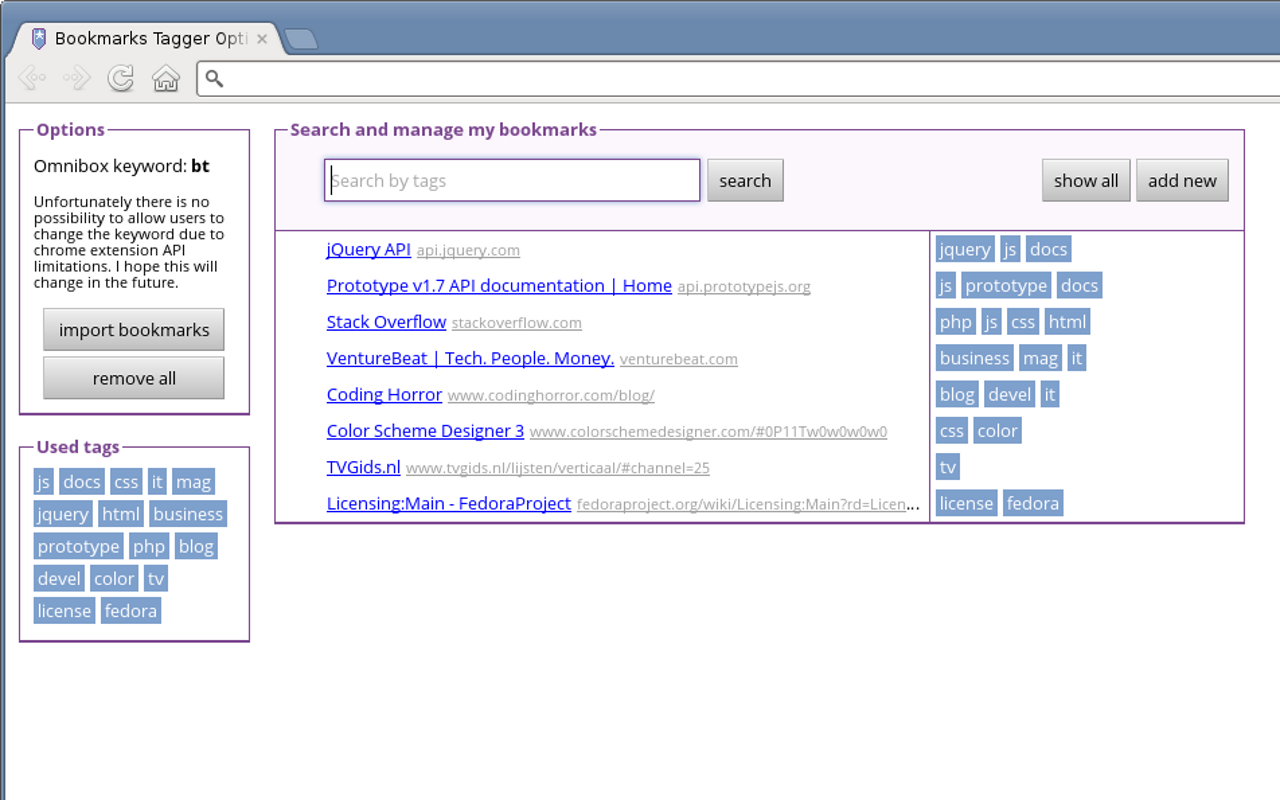Screen dimensions: 1280x800
Task: Click the tv tag on the TVGids.nl row
Action: (x=948, y=467)
